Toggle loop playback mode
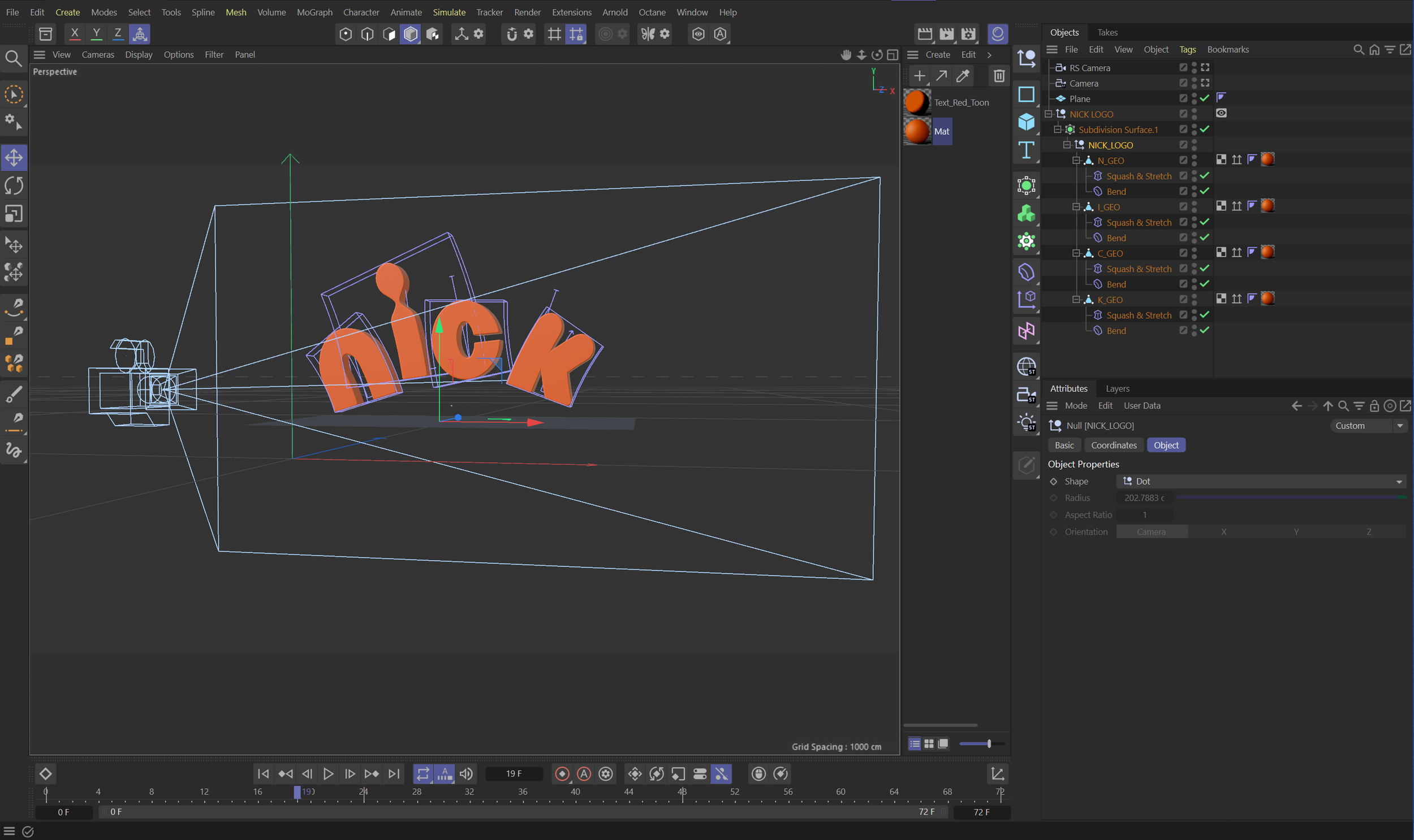Viewport: 1414px width, 840px height. click(423, 773)
